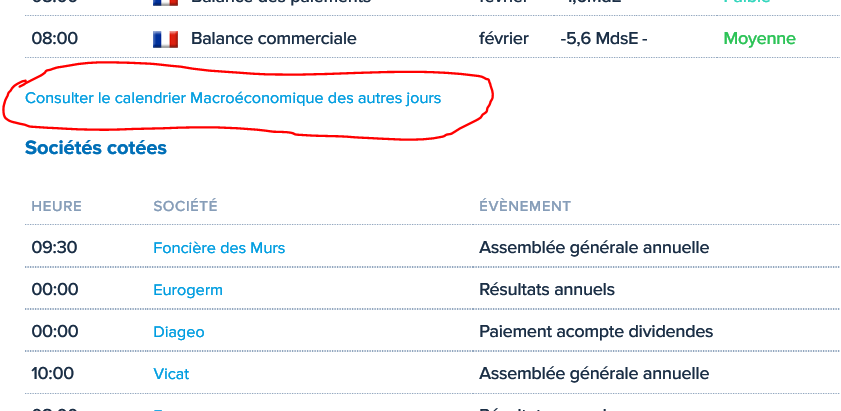Open the Foncière des Murs company link
Screen dimensions: 841x411
(x=219, y=248)
